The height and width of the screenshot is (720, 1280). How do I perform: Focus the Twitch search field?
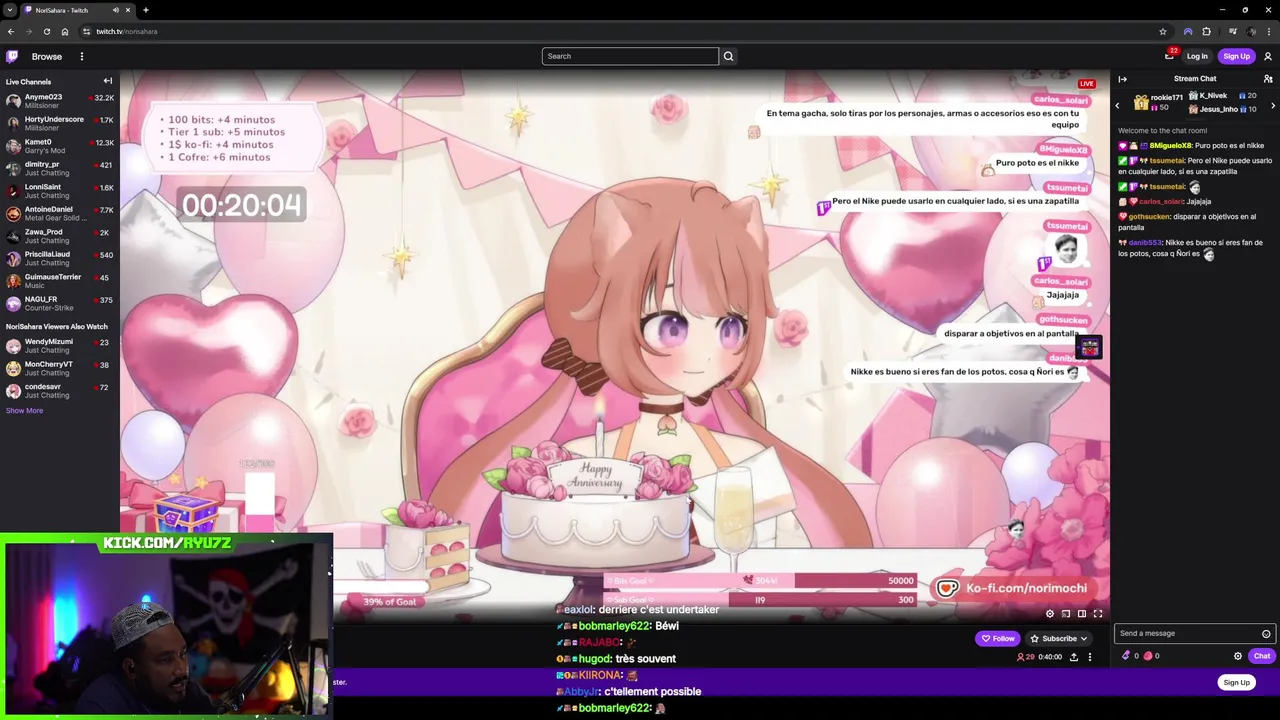click(x=630, y=56)
